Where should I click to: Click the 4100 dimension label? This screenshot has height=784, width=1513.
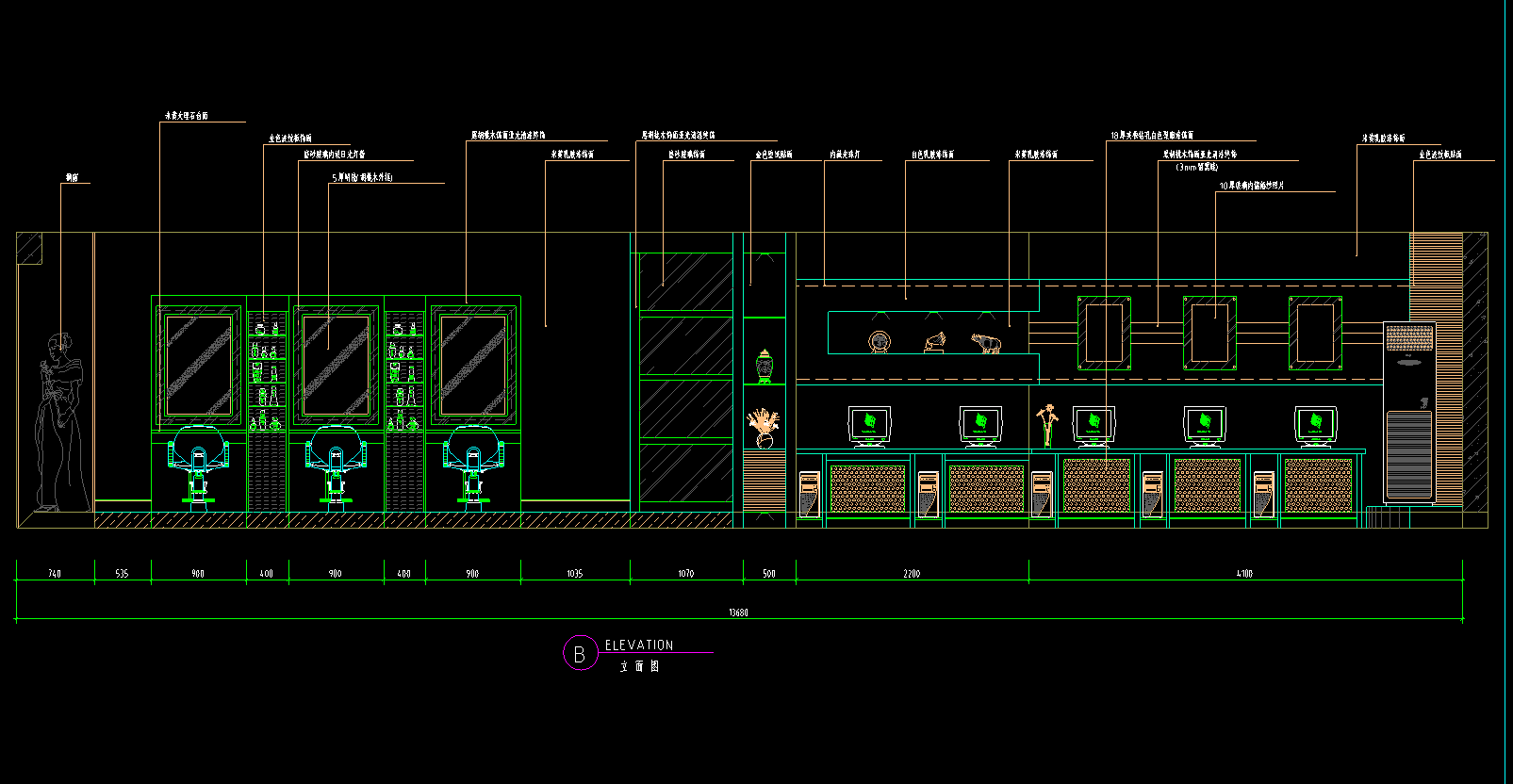1244,573
